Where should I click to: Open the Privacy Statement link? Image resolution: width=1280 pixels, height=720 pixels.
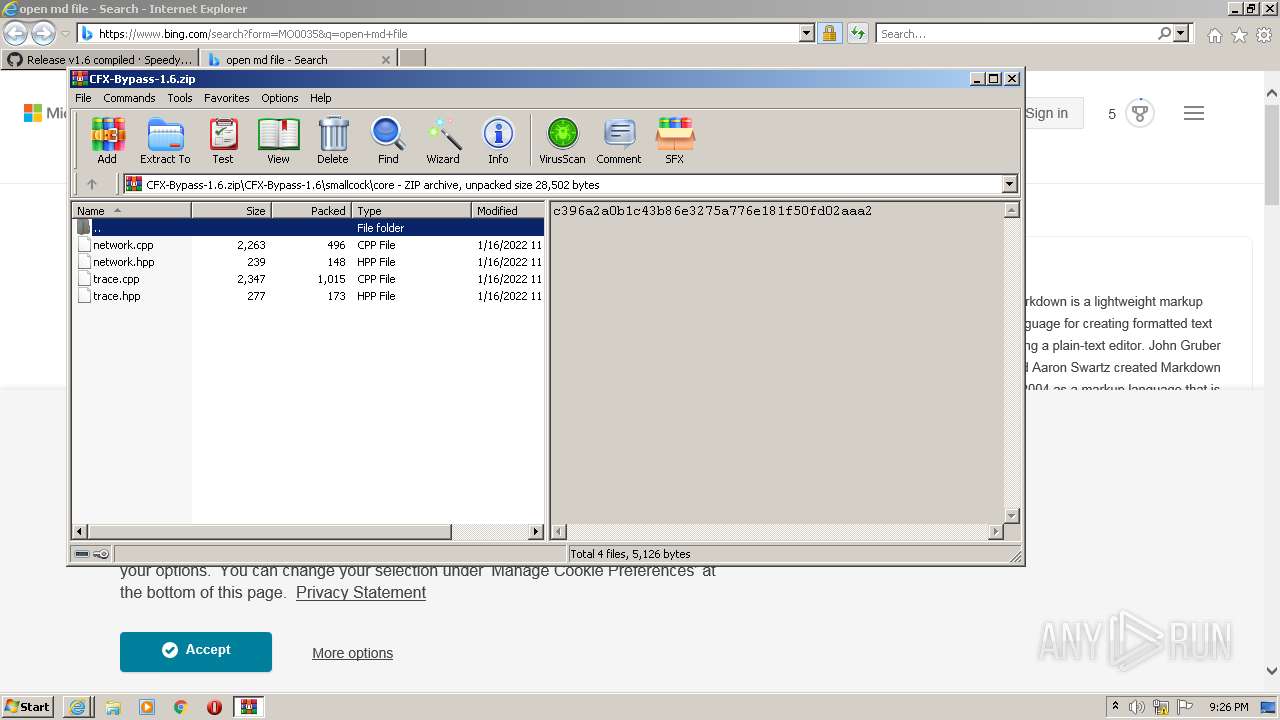click(x=361, y=592)
